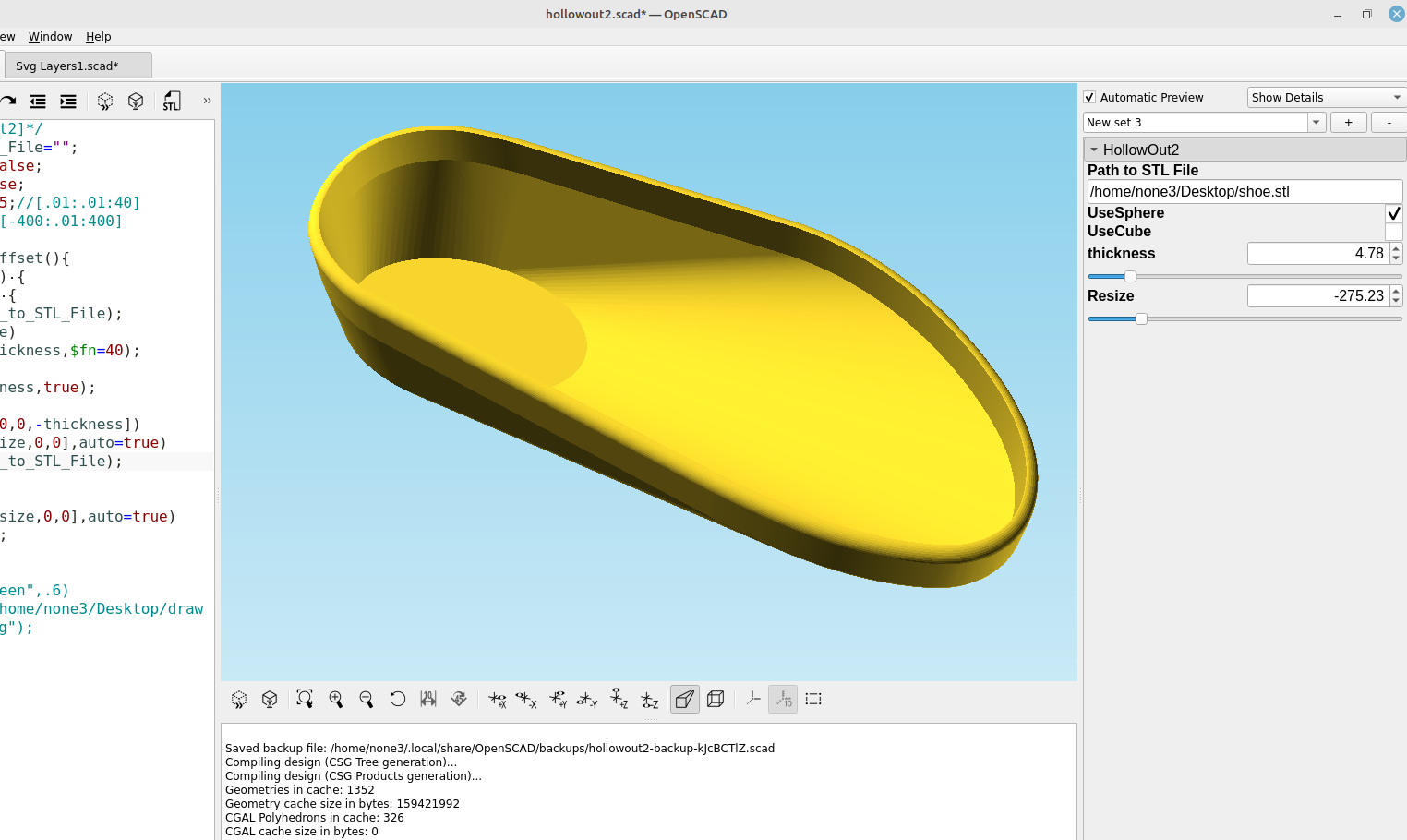Click Preview icon in viewport toolbar
1407x840 pixels.
pyautogui.click(x=239, y=700)
